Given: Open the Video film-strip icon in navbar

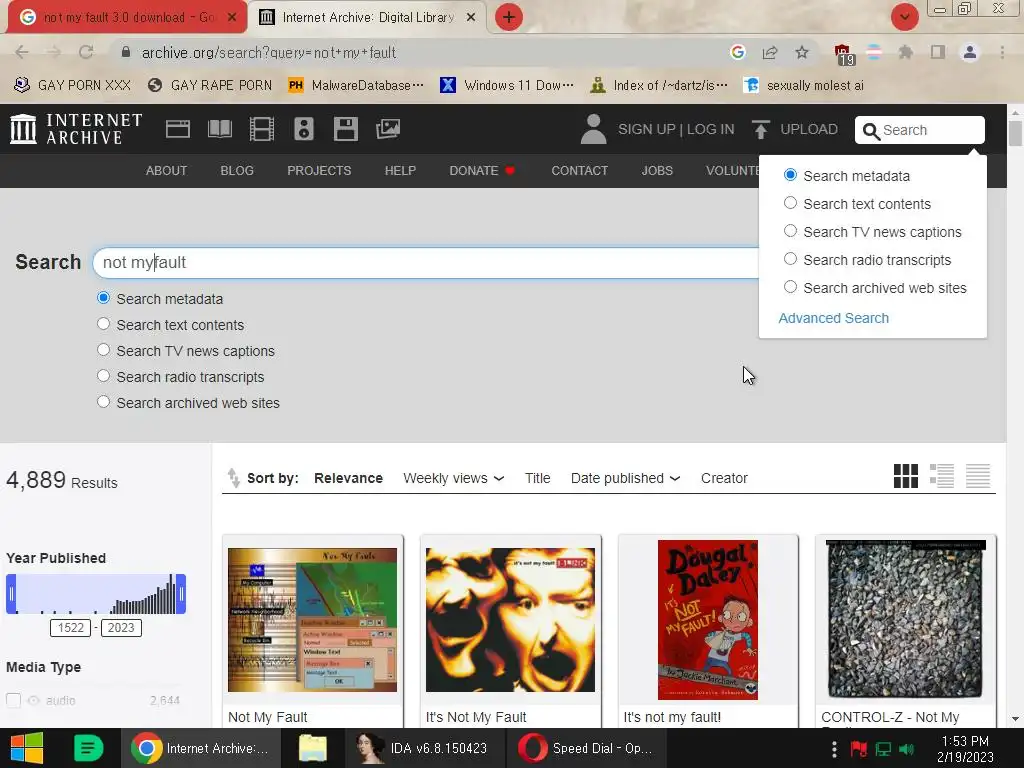Looking at the screenshot, I should coord(261,129).
